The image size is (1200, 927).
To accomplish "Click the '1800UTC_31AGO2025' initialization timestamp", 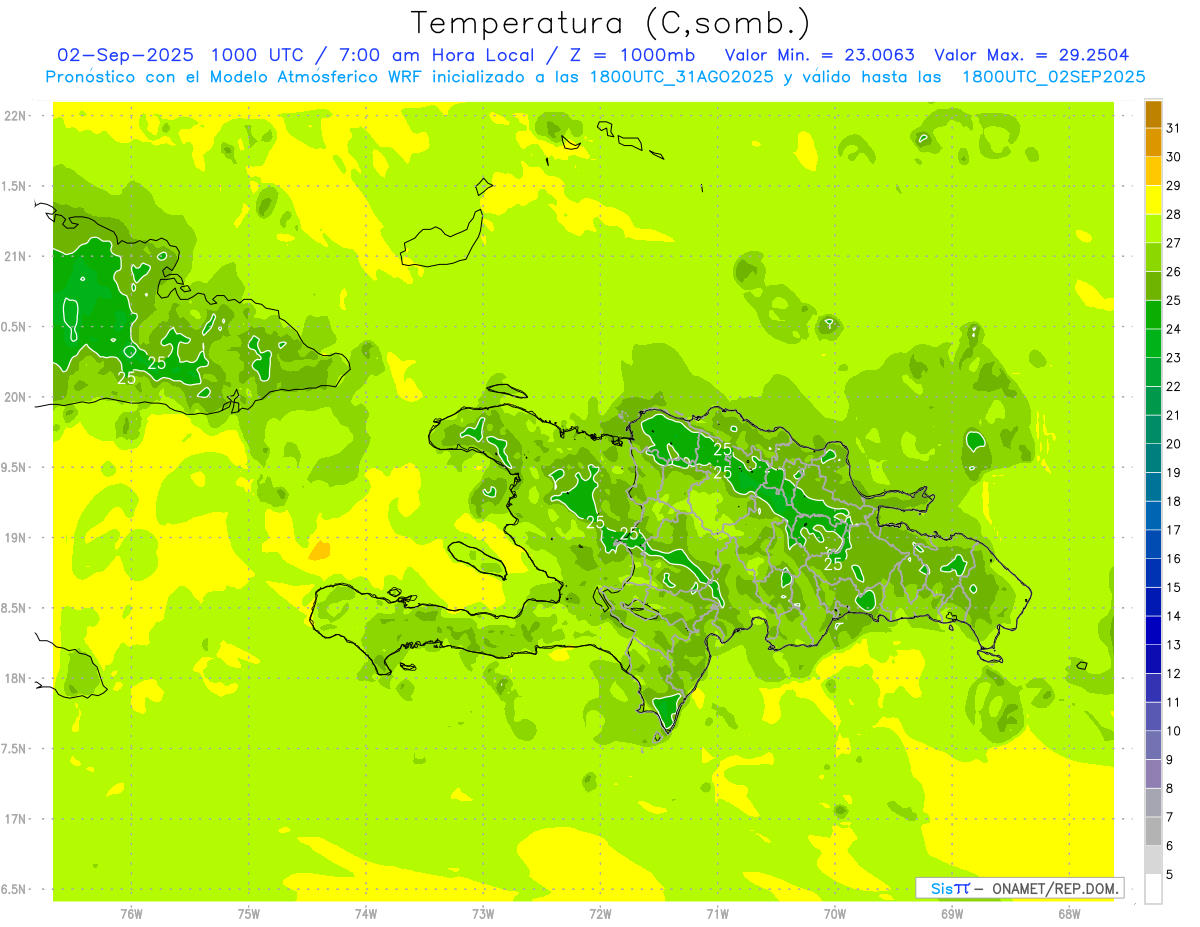I will (680, 77).
